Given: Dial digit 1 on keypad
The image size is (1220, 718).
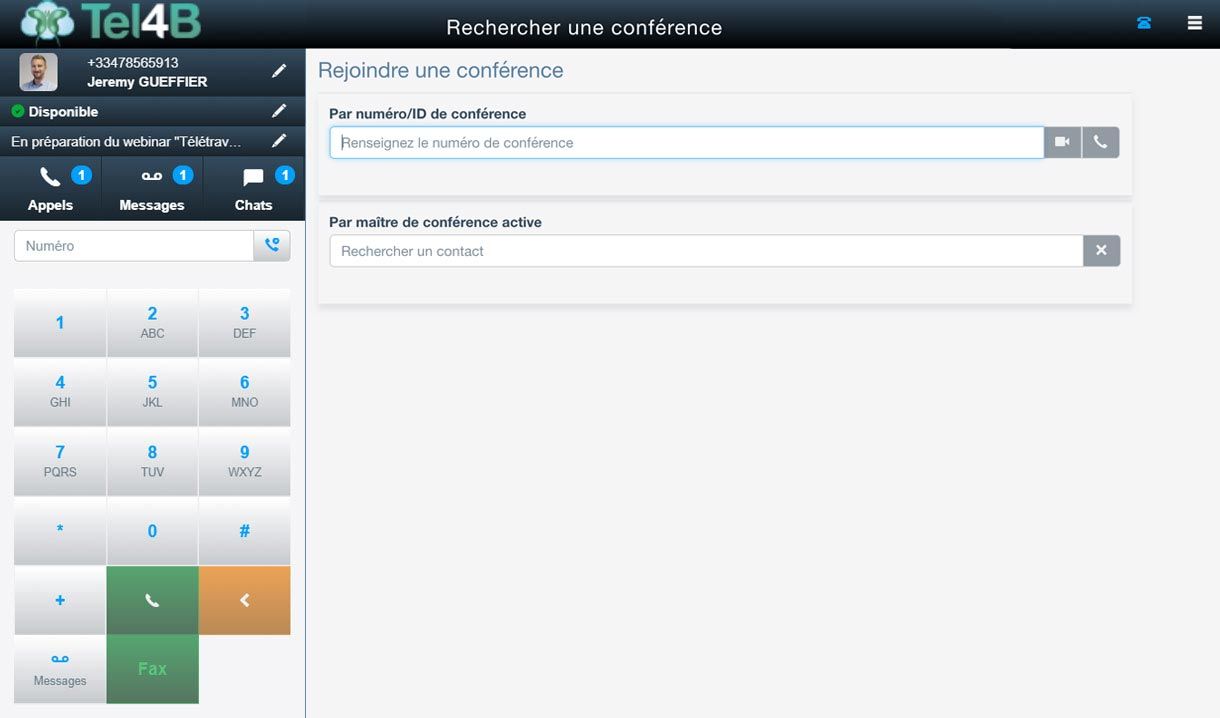Looking at the screenshot, I should coord(60,323).
